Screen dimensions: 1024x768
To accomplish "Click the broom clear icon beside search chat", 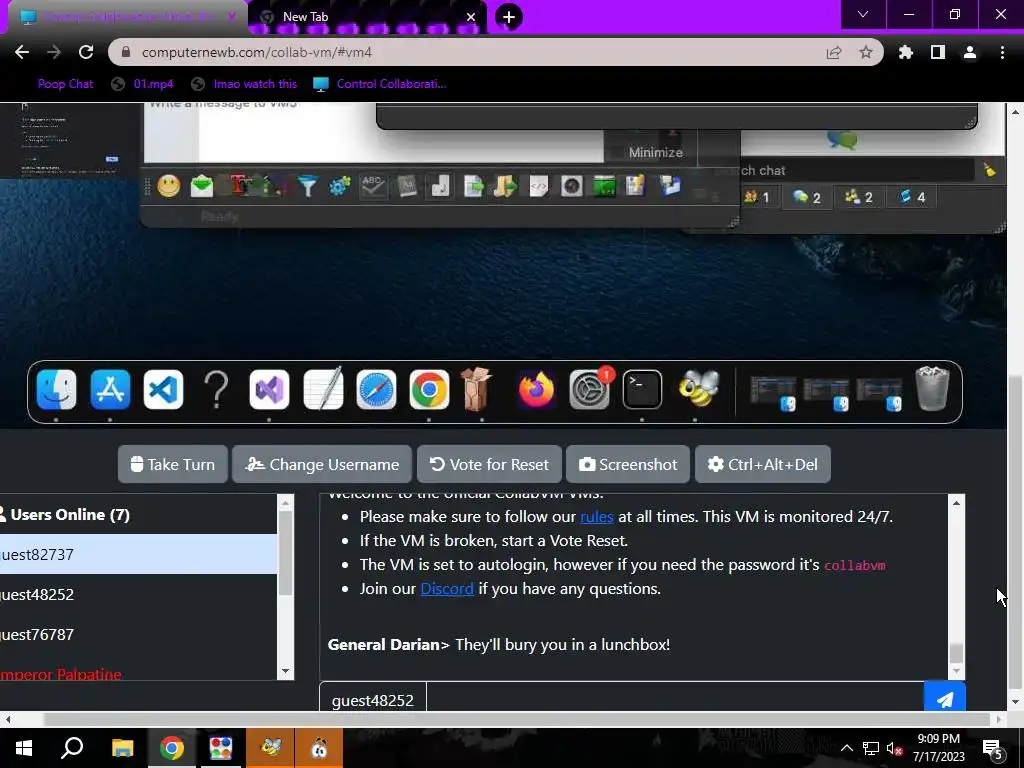I will pos(990,170).
